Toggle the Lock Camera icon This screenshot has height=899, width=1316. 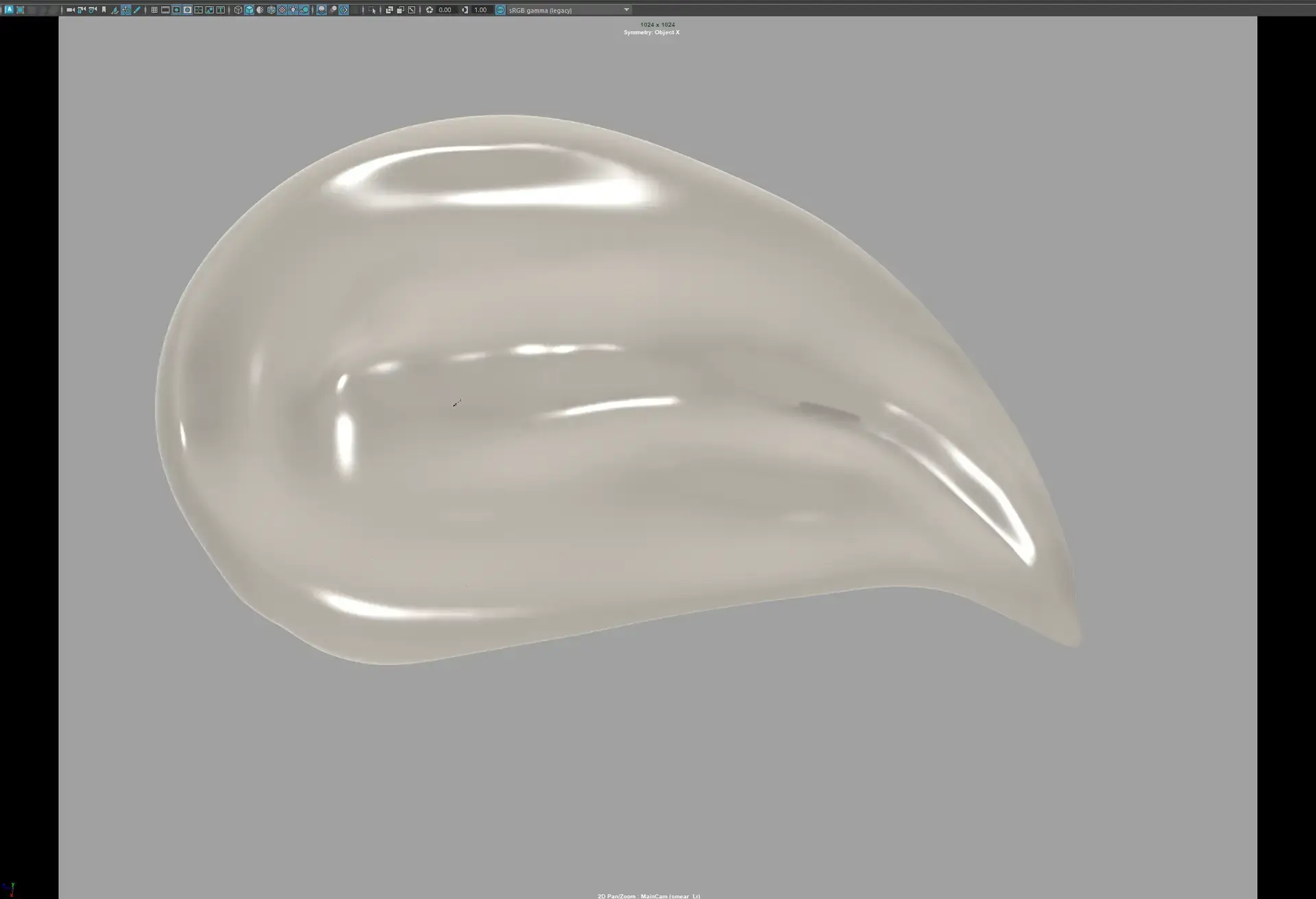81,10
